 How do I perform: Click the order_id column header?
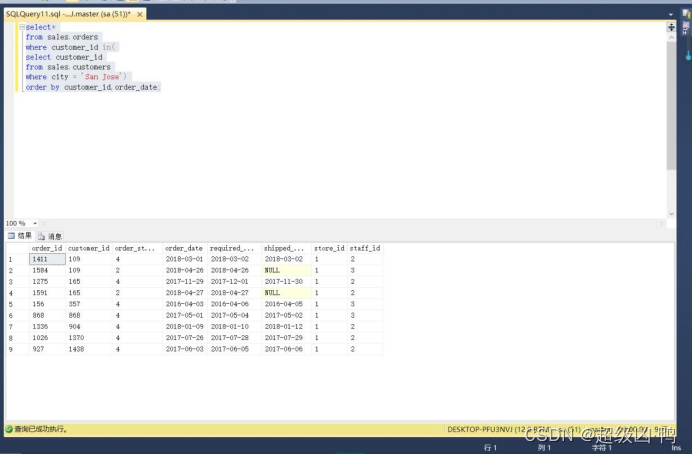click(x=47, y=248)
